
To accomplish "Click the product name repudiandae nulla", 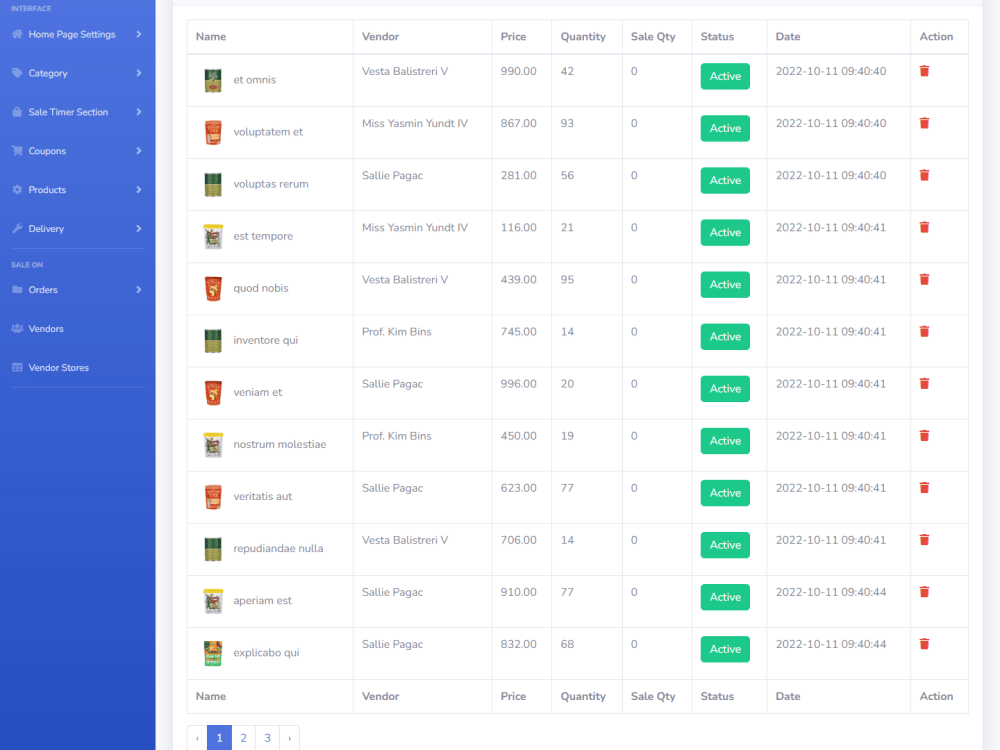I will coord(278,548).
